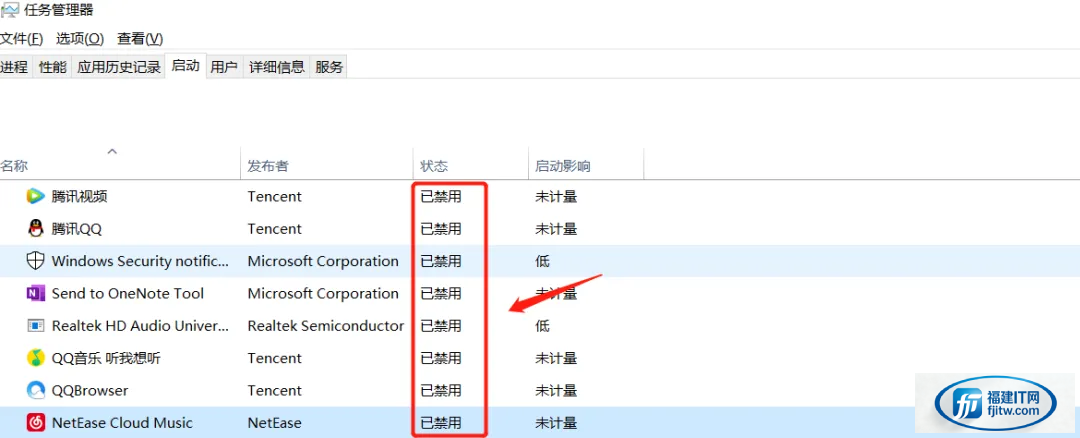Click the NetEase Cloud Music icon
The height and width of the screenshot is (438, 1080).
(x=35, y=422)
